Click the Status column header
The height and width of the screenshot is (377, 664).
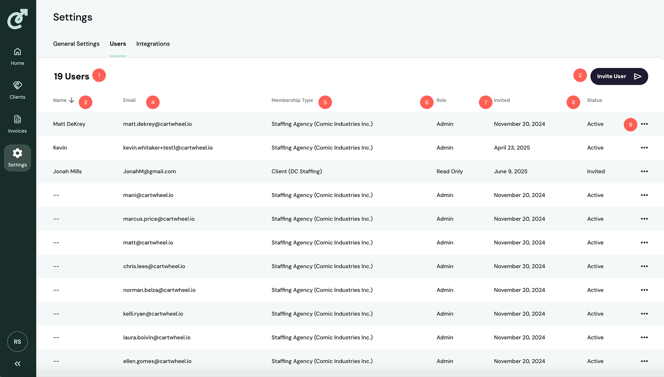(x=594, y=100)
